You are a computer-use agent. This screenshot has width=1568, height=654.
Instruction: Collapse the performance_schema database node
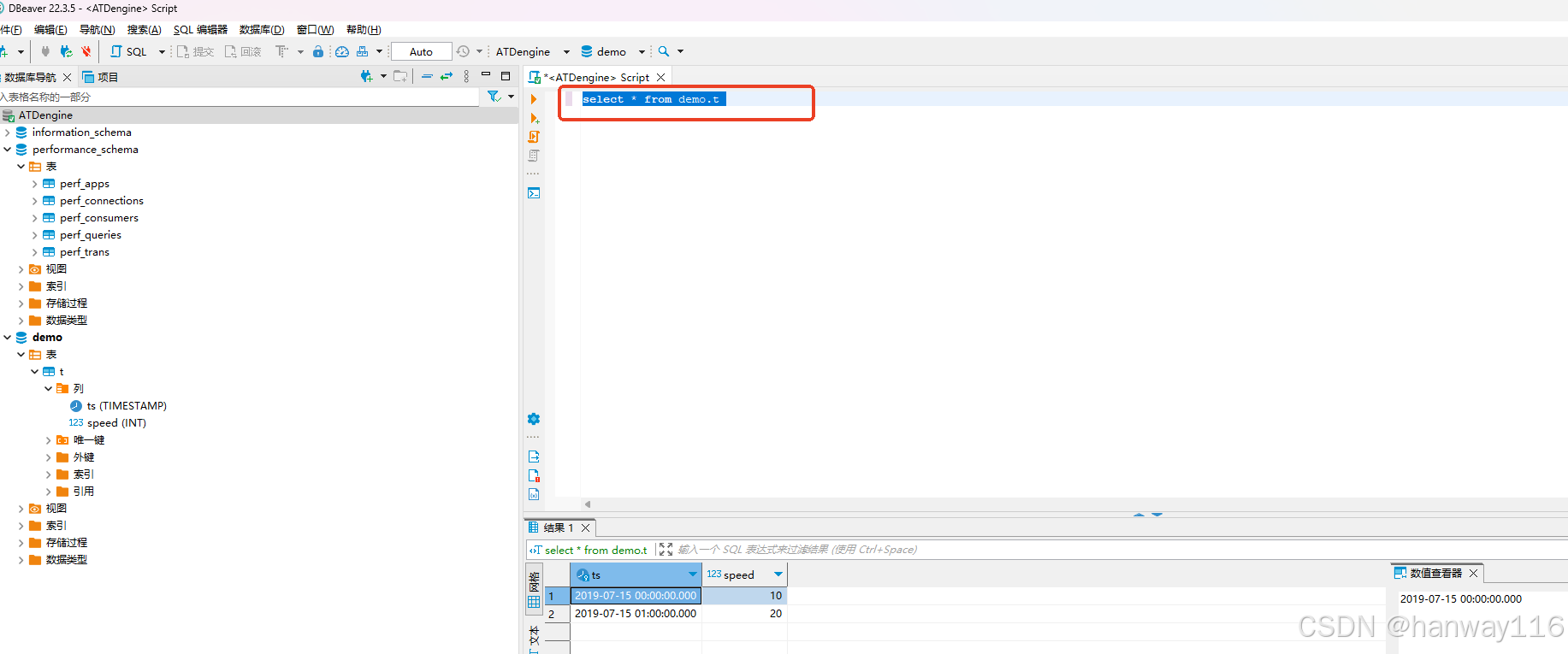tap(8, 150)
